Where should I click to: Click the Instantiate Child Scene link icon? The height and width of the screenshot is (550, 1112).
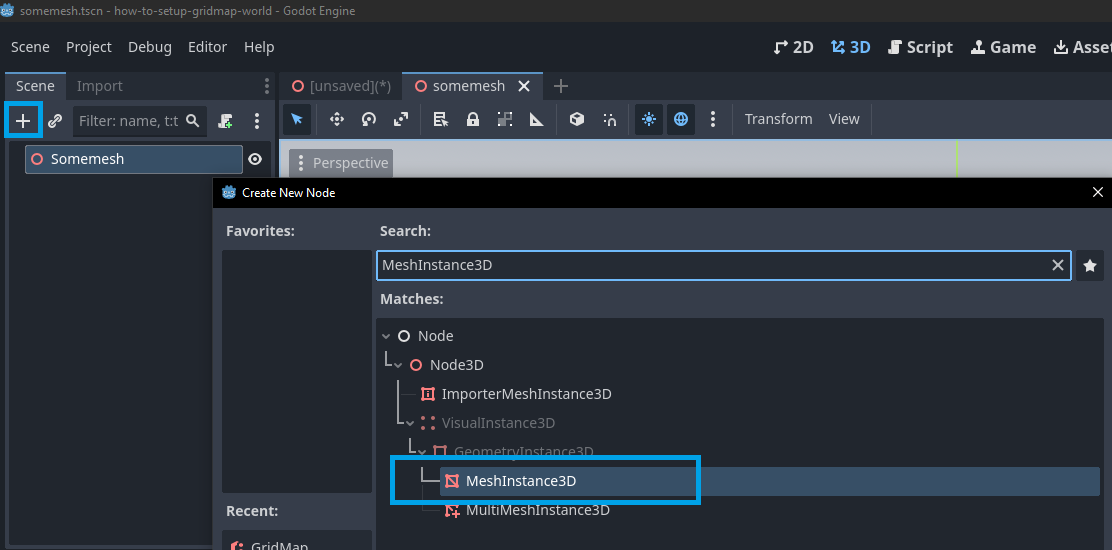(55, 121)
